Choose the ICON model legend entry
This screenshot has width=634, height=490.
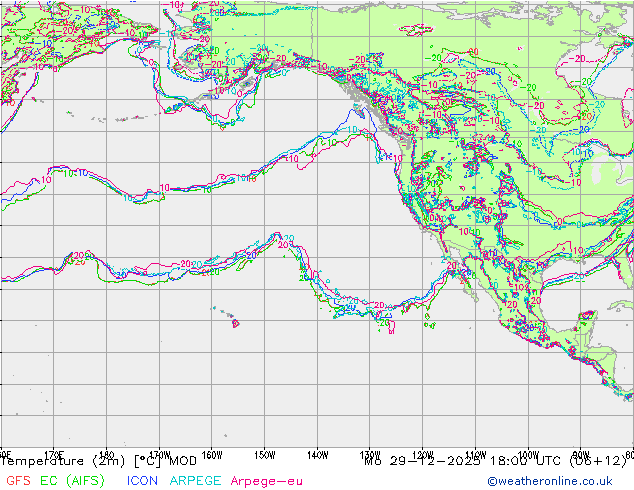coord(142,481)
